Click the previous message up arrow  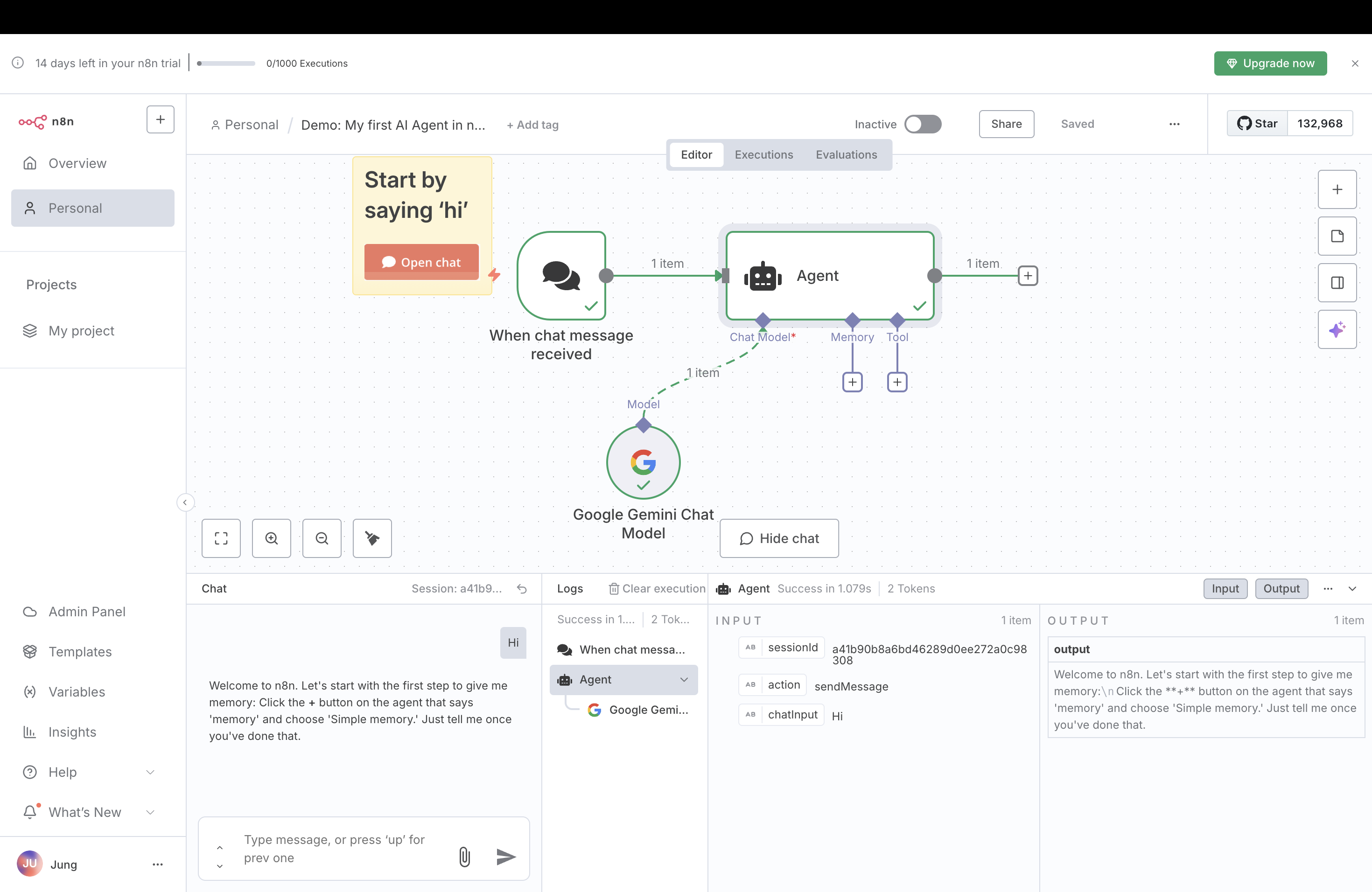(x=220, y=848)
